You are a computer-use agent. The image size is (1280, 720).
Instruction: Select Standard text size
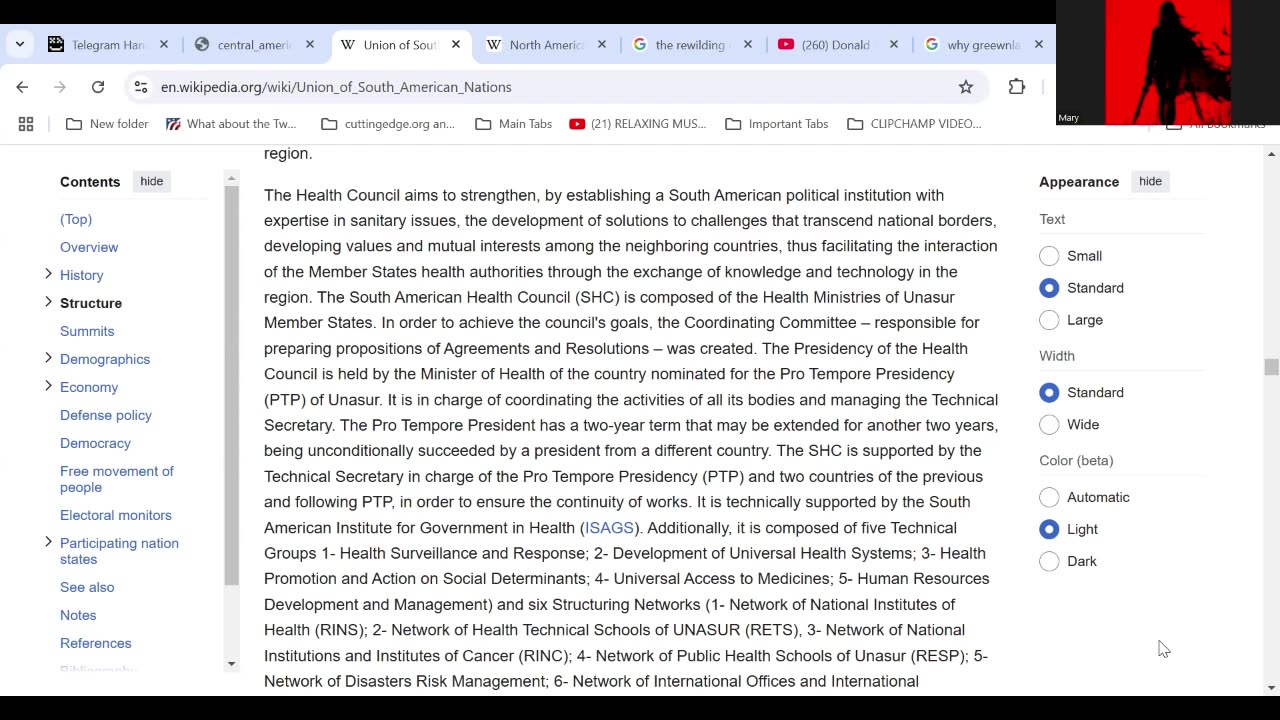click(1049, 288)
